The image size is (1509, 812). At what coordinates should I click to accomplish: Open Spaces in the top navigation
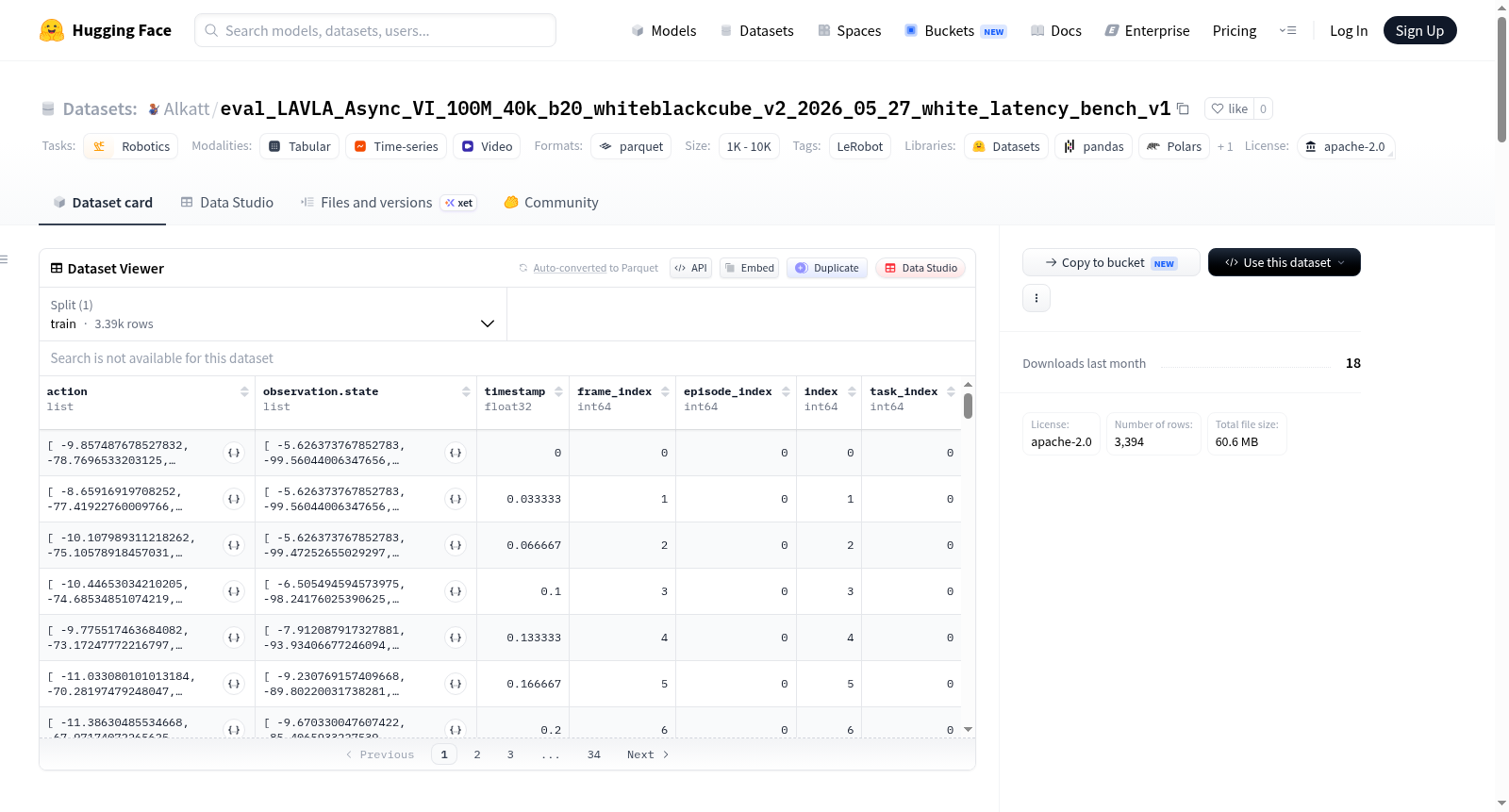(x=850, y=30)
